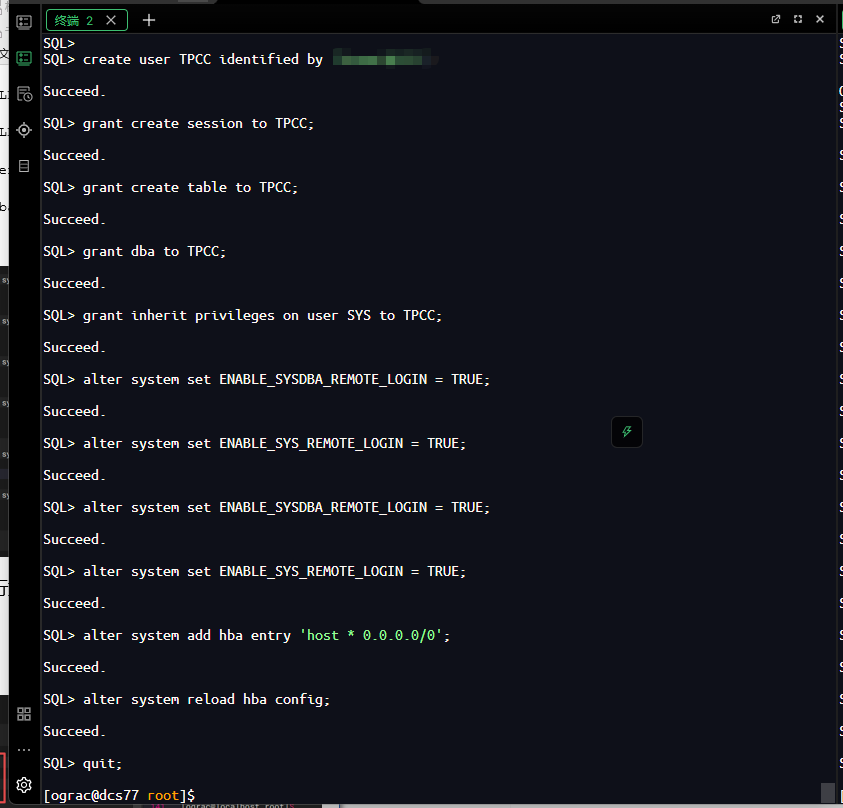Image resolution: width=843 pixels, height=808 pixels.
Task: Close the 终端 2 tab
Action: (111, 20)
